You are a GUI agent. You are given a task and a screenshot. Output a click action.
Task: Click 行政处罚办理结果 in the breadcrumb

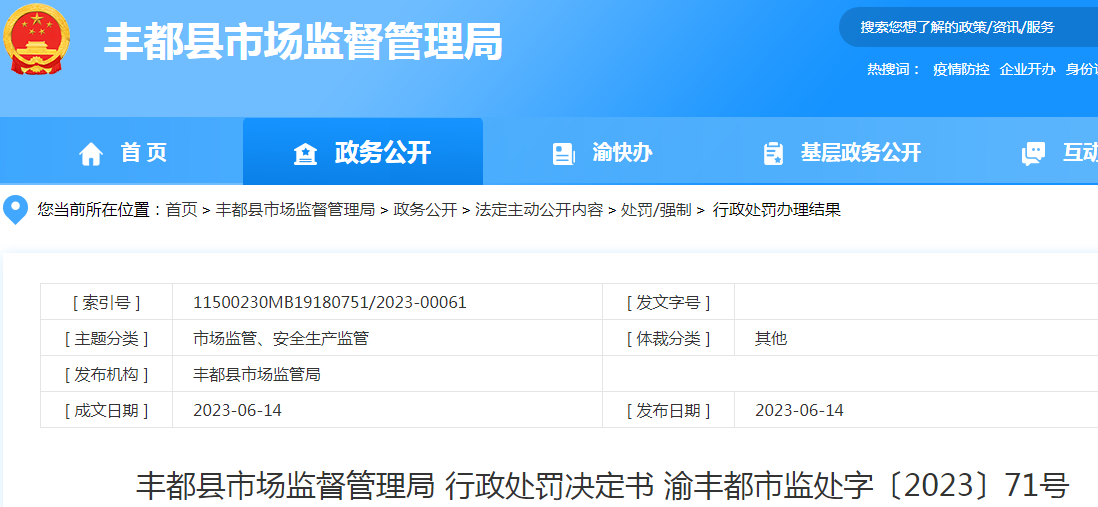[777, 209]
